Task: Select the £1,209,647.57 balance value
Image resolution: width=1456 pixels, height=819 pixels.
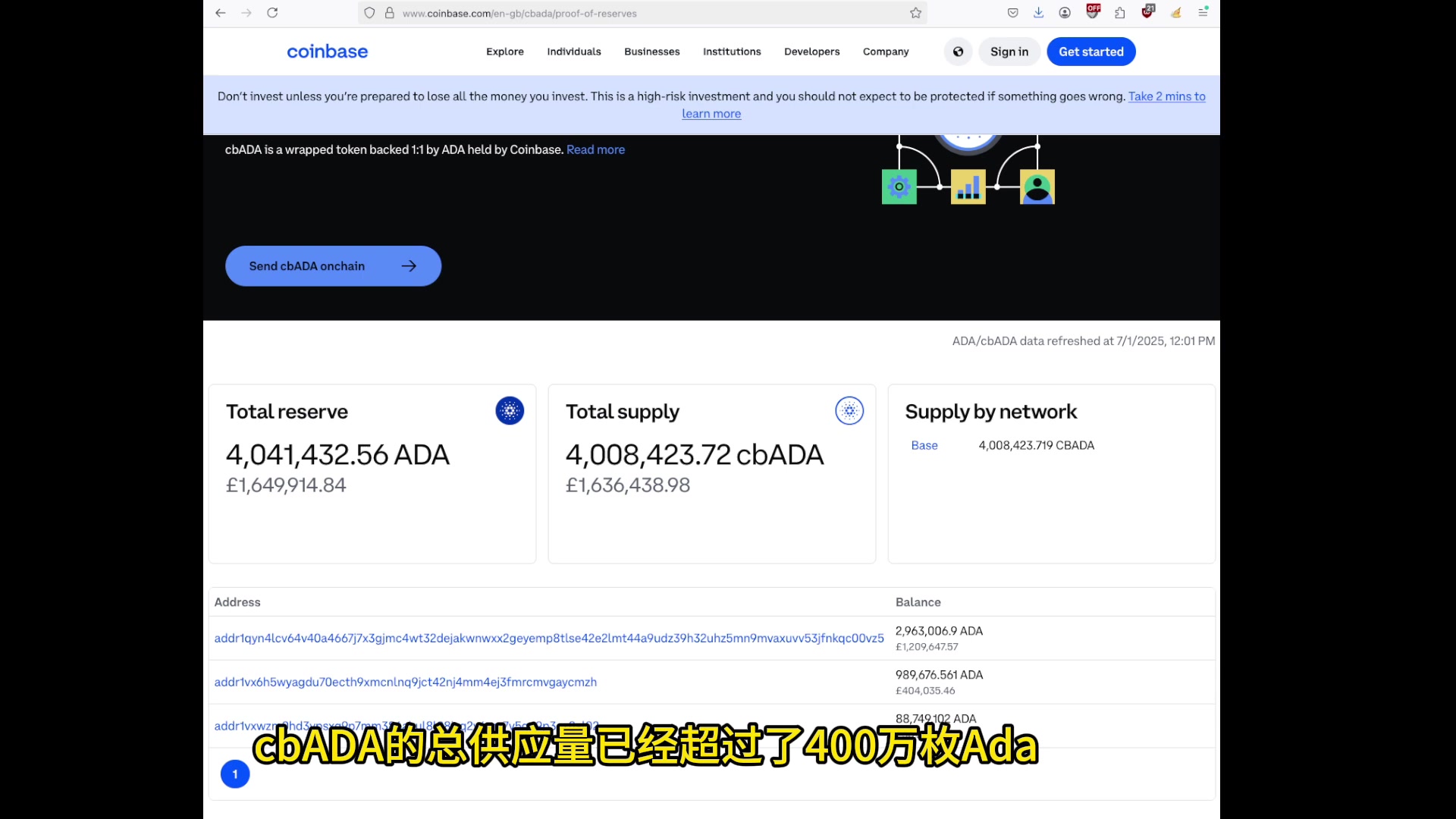Action: click(927, 647)
